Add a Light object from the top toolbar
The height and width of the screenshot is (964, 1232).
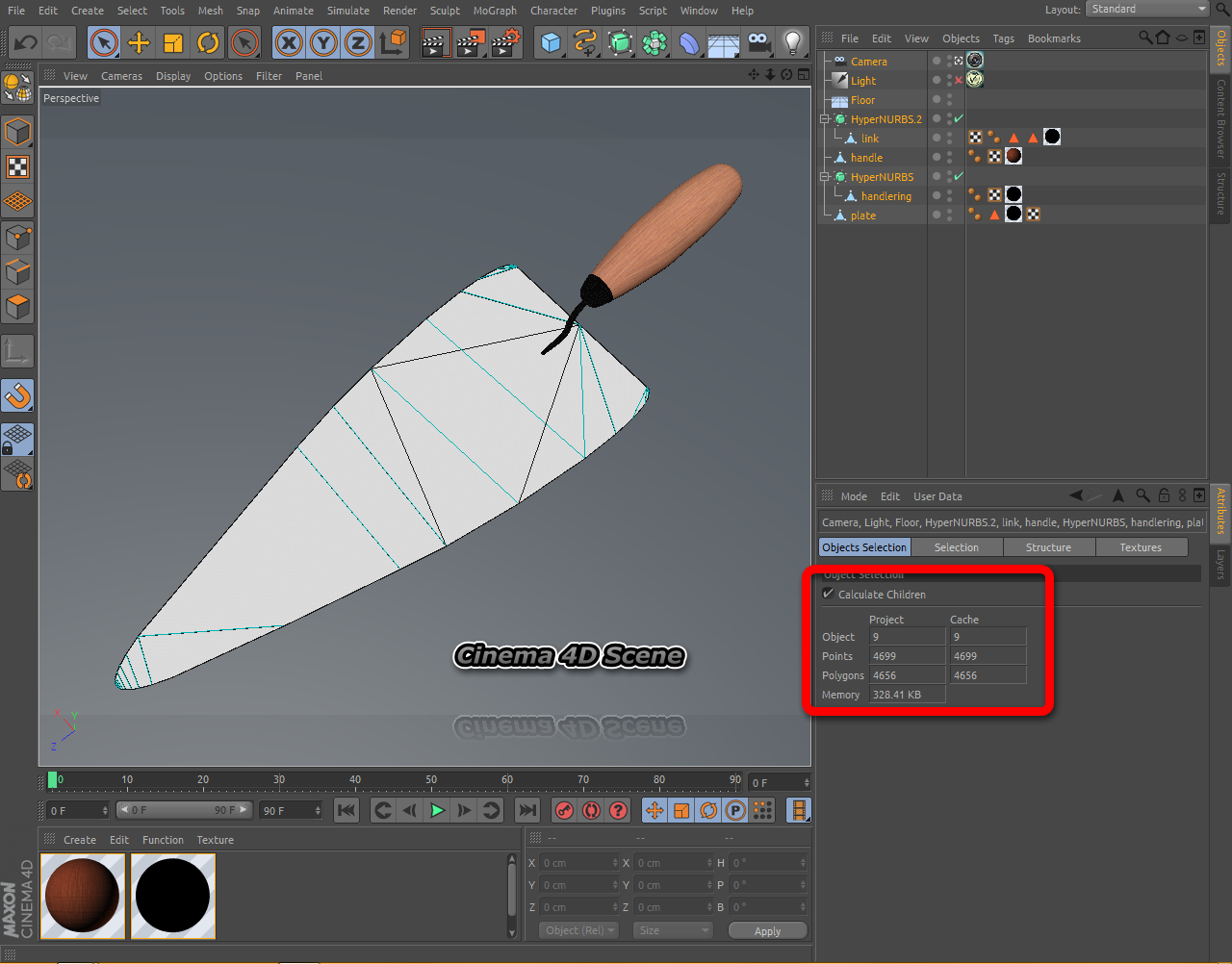793,43
